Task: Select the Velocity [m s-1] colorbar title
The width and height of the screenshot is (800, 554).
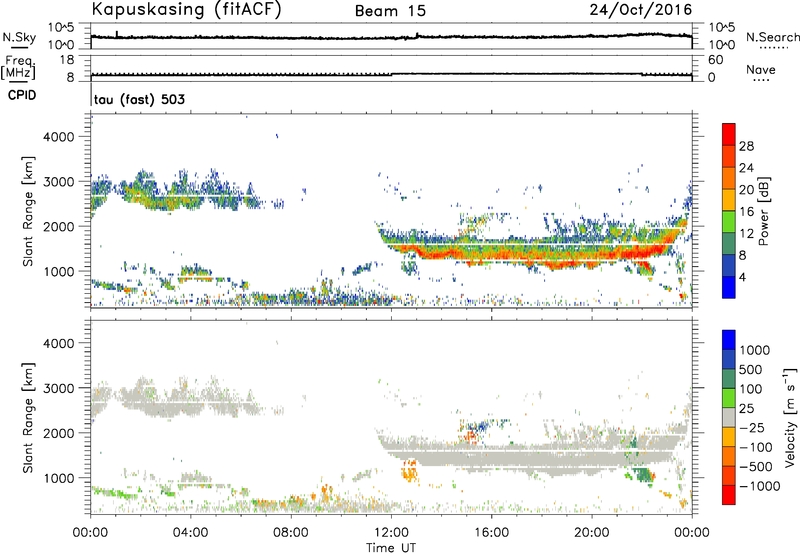Action: click(x=790, y=417)
